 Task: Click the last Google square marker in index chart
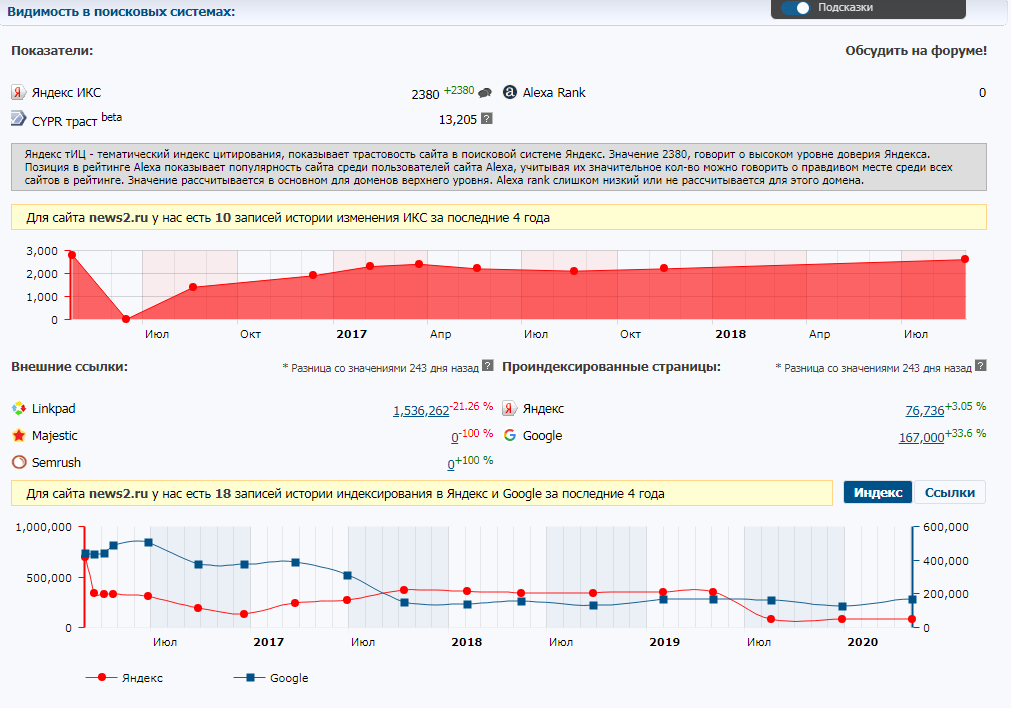(x=912, y=600)
